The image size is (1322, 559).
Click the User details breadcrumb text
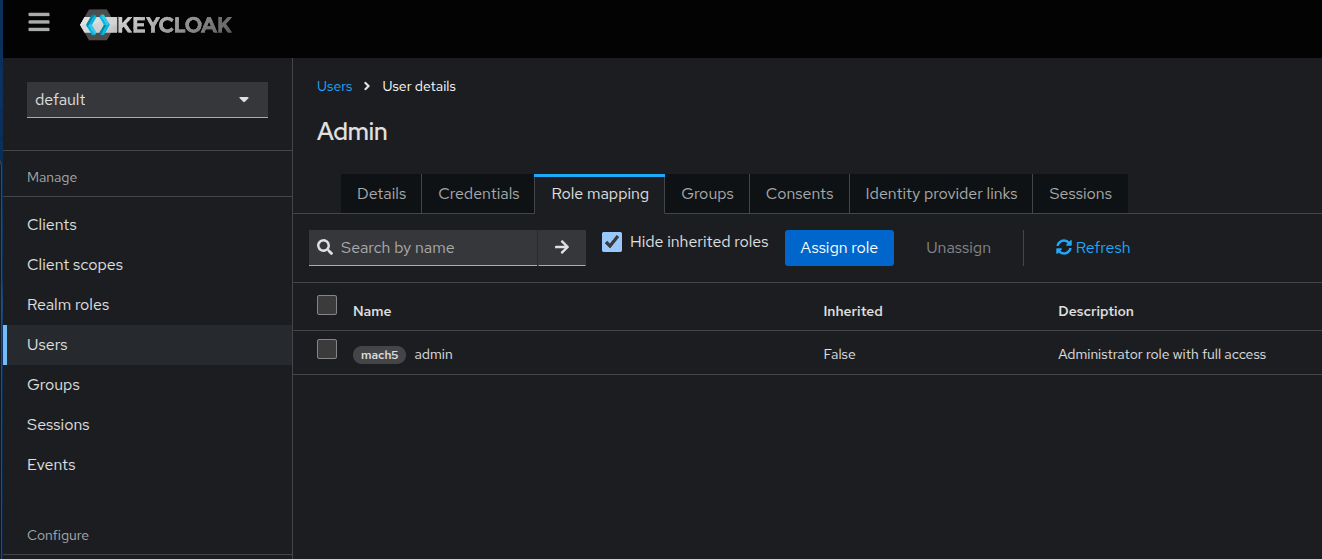[x=419, y=86]
